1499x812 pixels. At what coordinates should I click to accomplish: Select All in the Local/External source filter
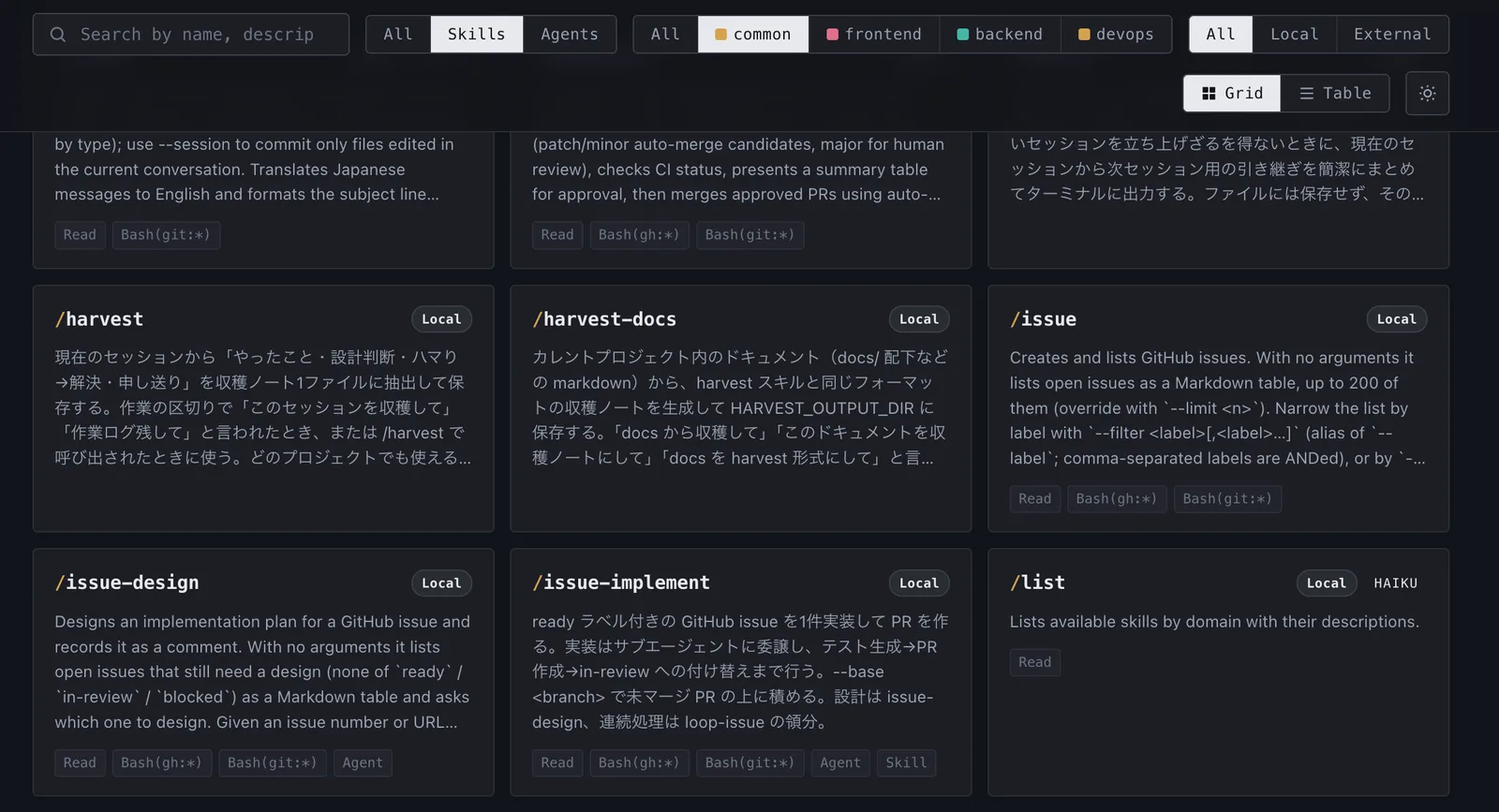[1221, 35]
